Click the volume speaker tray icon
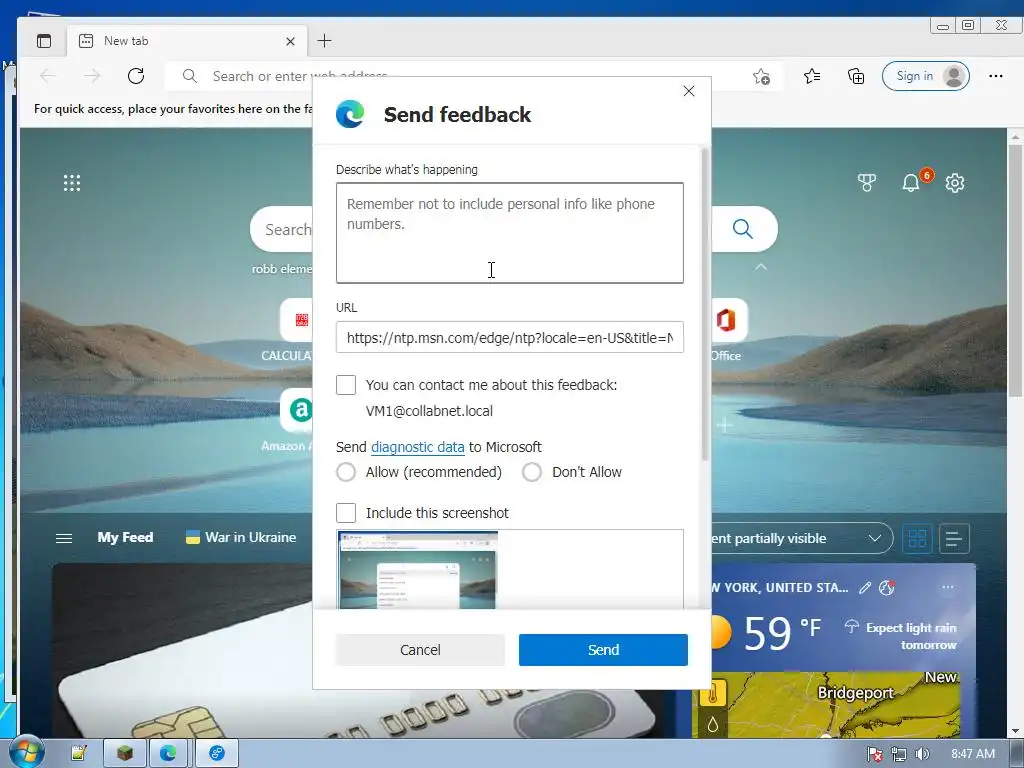1024x768 pixels. pos(922,754)
